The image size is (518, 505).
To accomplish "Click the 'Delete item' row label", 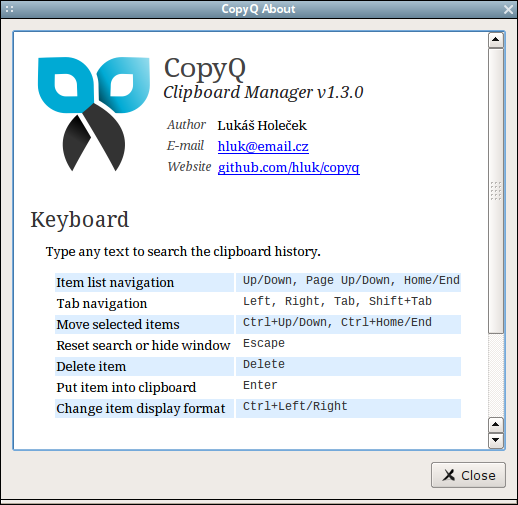I will [x=91, y=366].
